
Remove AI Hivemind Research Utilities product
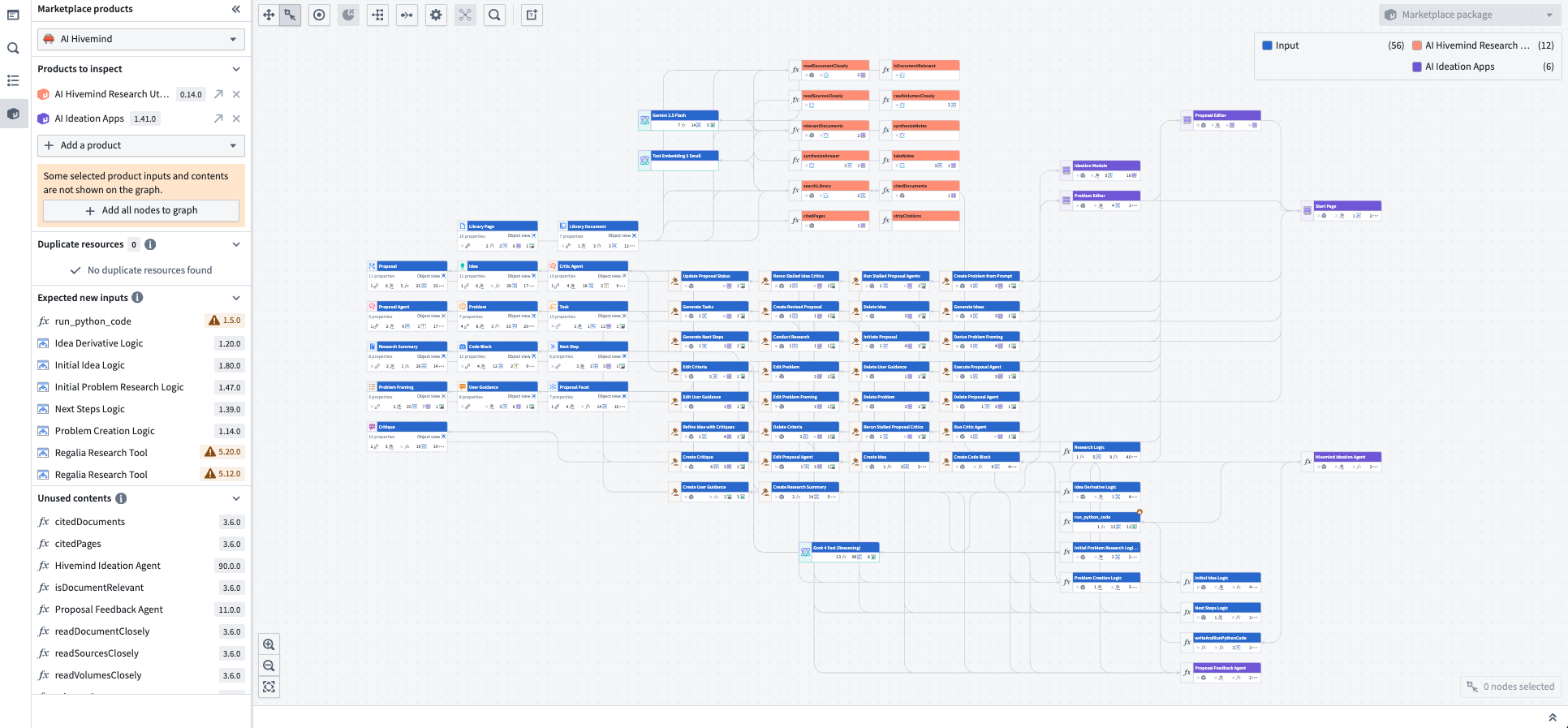[x=236, y=94]
